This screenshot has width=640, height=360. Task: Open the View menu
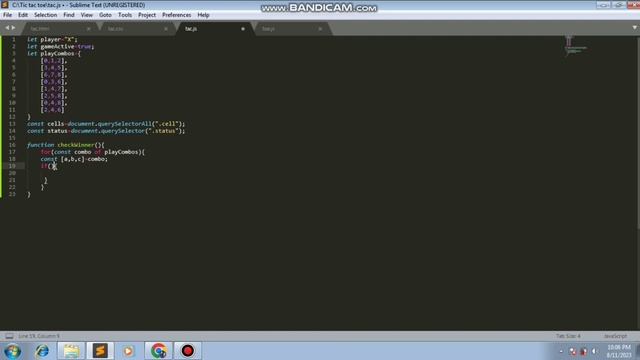[87, 15]
